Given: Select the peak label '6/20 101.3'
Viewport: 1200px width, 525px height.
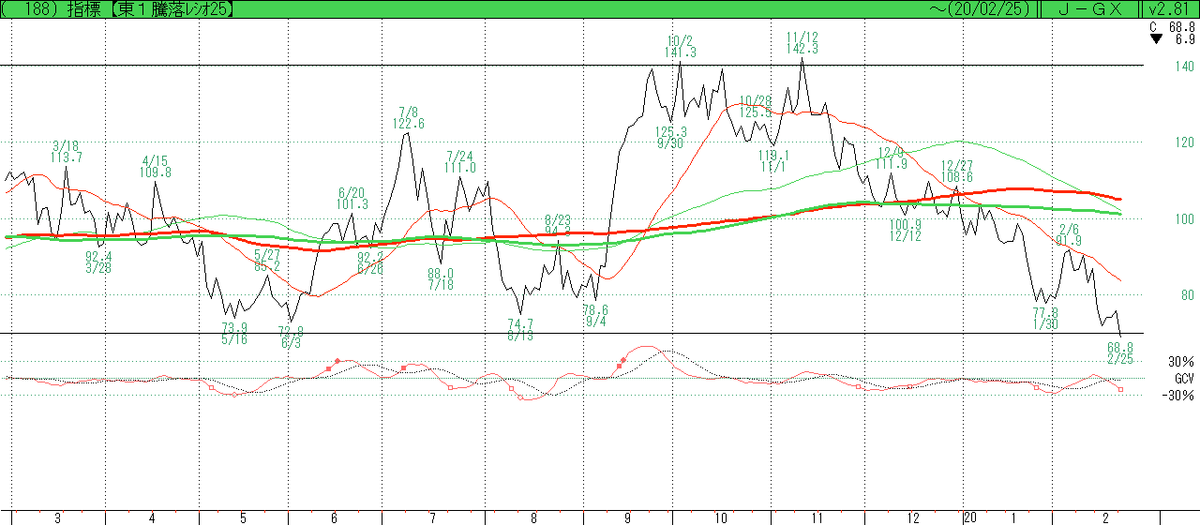Looking at the screenshot, I should pyautogui.click(x=353, y=198).
